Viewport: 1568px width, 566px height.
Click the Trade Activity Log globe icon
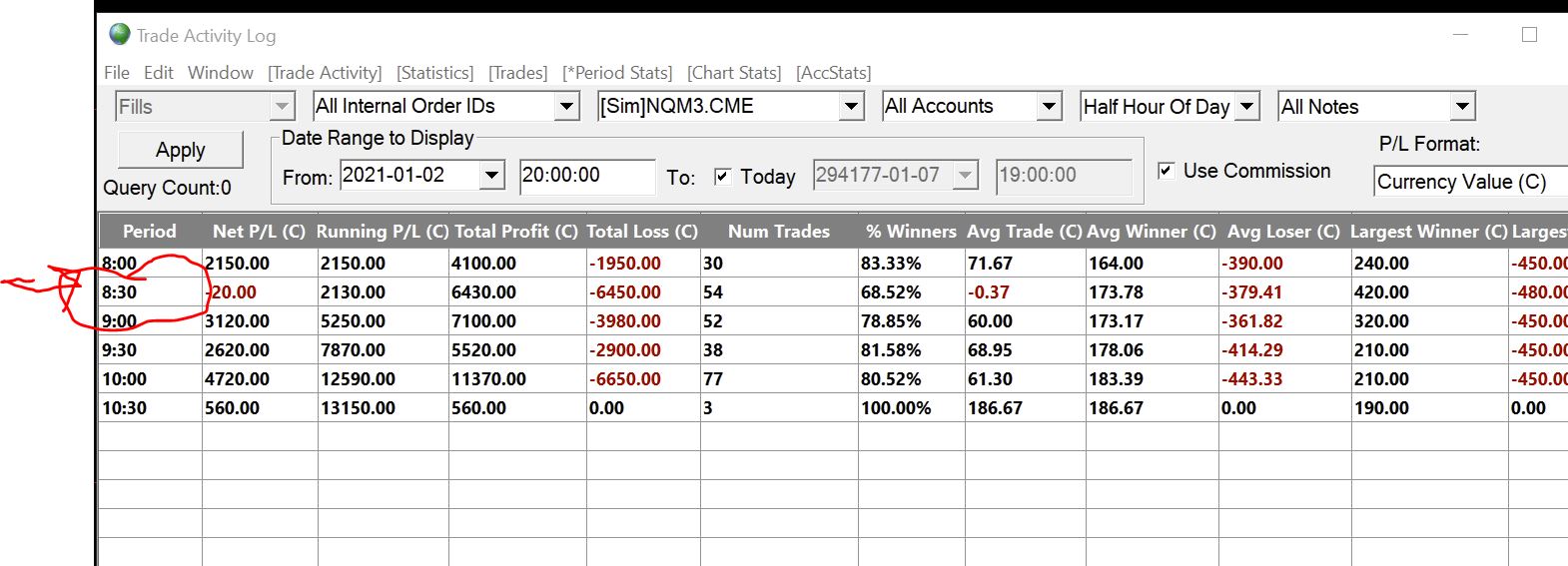(x=120, y=35)
